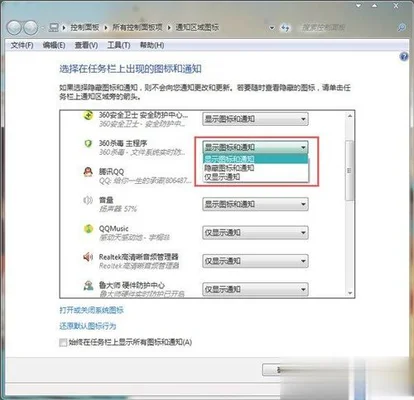Click the 360安全卫士 icon in list
This screenshot has height=400, width=414.
point(88,116)
